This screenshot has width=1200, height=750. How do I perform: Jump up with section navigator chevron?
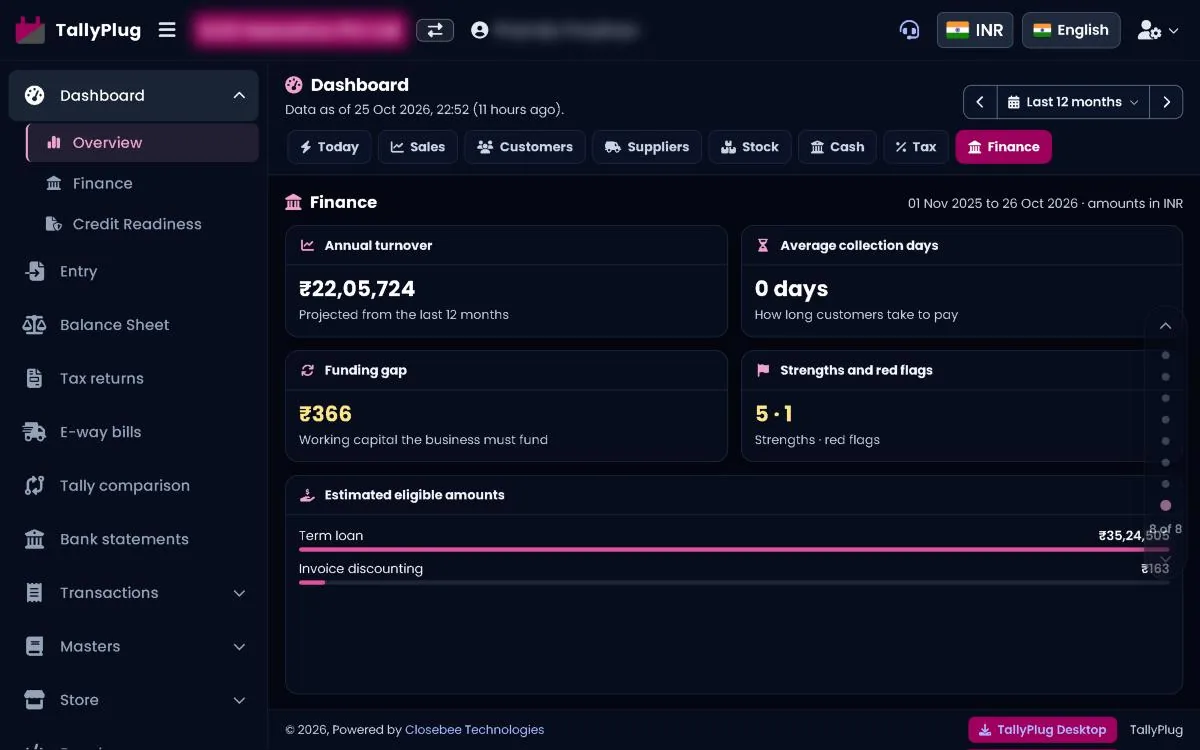[x=1165, y=326]
